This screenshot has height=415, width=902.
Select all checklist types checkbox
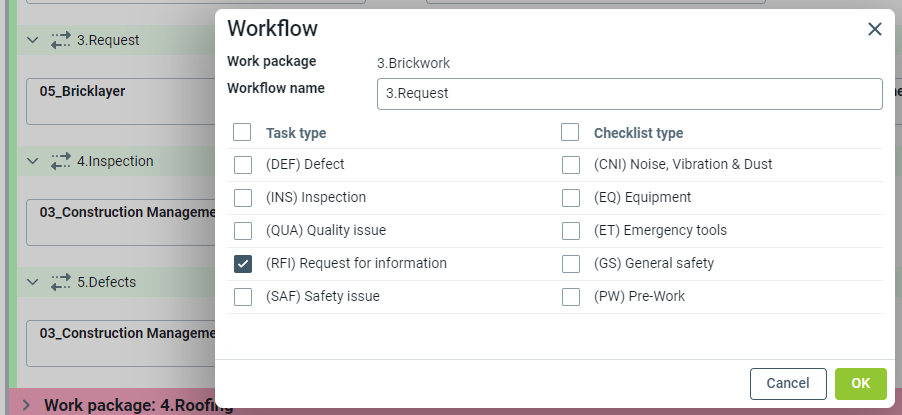[x=570, y=132]
